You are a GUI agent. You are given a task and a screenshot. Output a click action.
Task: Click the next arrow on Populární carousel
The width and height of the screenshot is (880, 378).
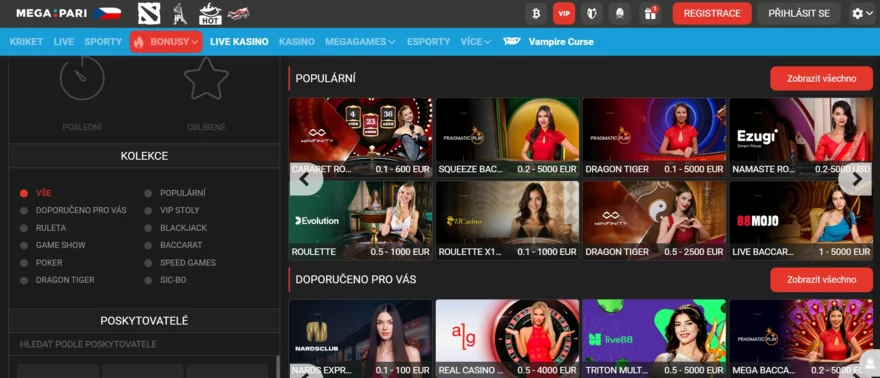click(856, 179)
